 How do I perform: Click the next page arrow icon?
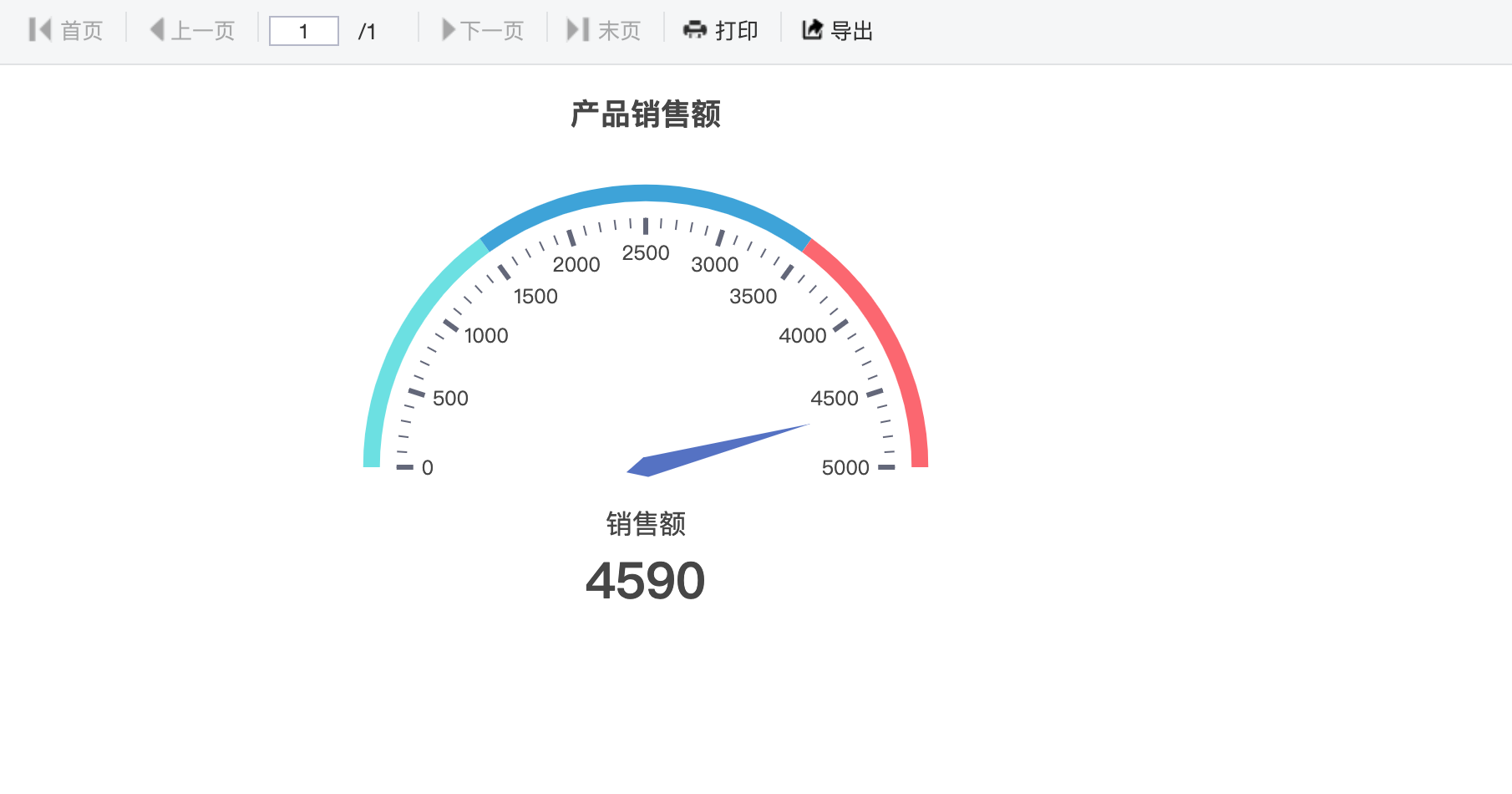[449, 30]
